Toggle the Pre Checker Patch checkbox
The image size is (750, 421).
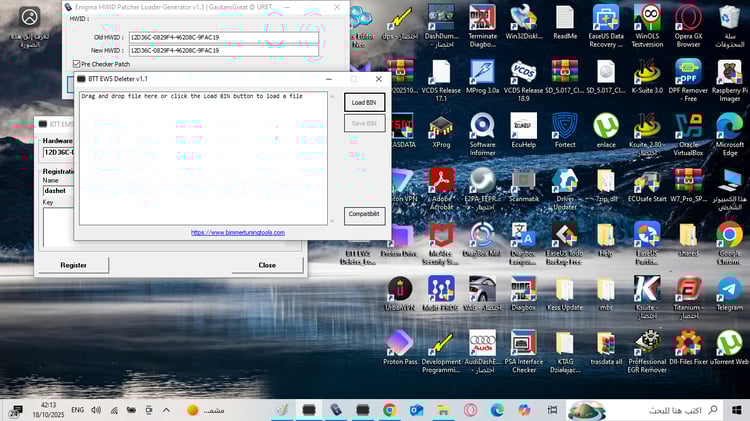click(x=76, y=64)
